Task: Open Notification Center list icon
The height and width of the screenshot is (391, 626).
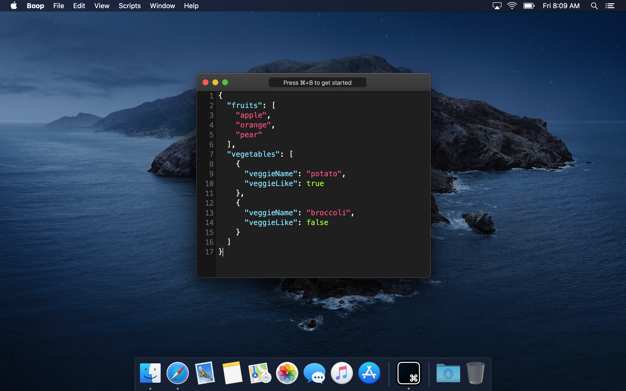Action: click(x=610, y=6)
